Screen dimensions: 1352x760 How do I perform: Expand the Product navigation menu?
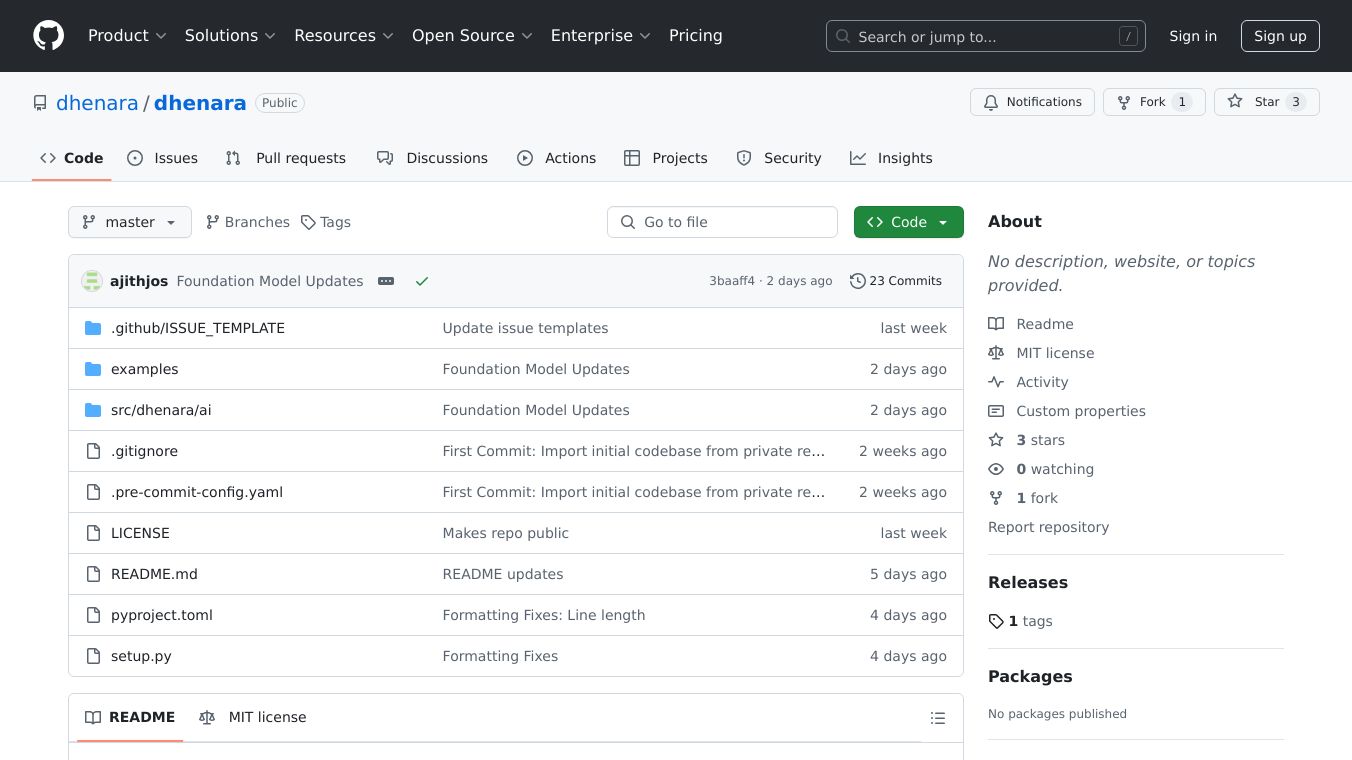pos(127,36)
